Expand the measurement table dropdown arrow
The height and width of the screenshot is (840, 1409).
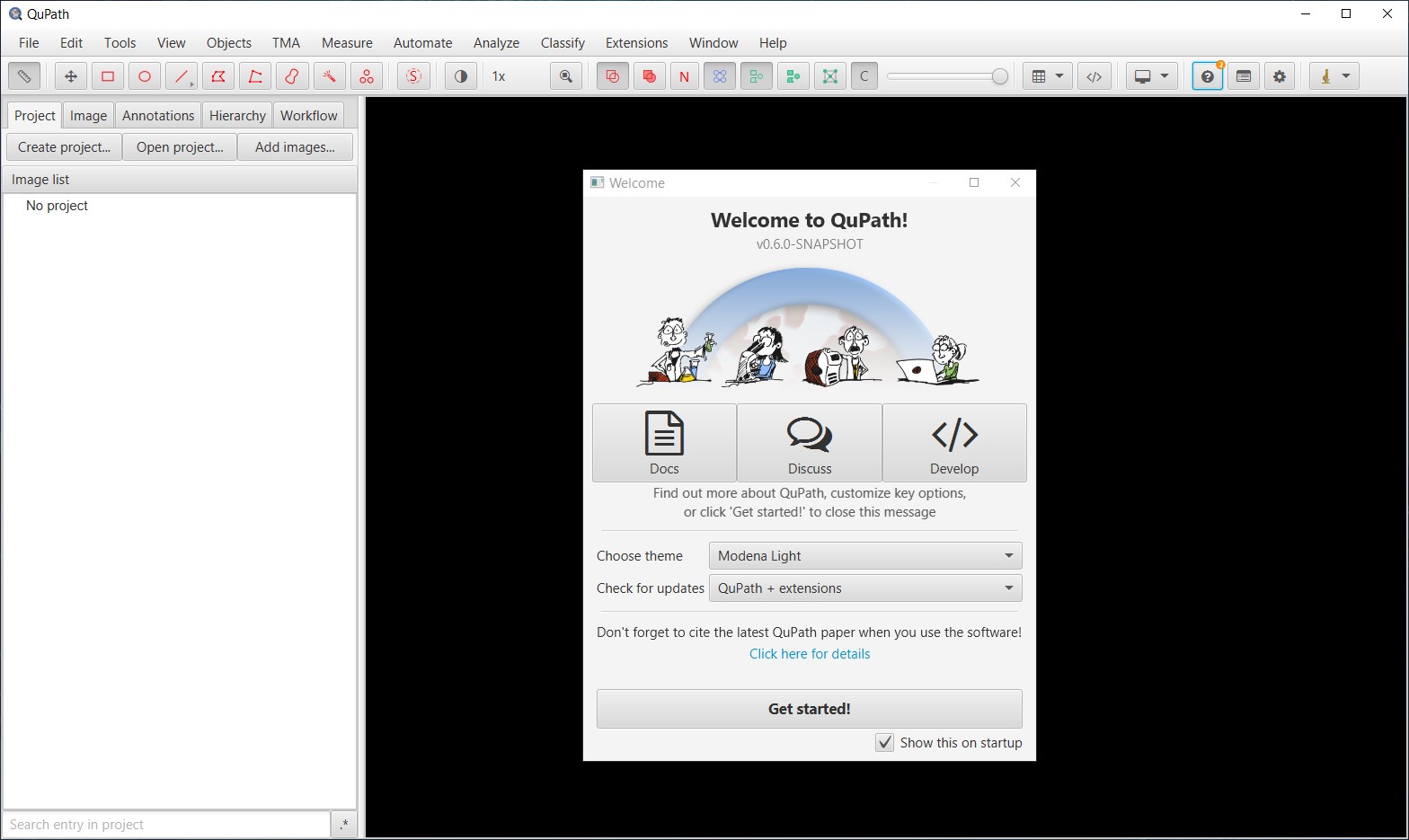1059,76
